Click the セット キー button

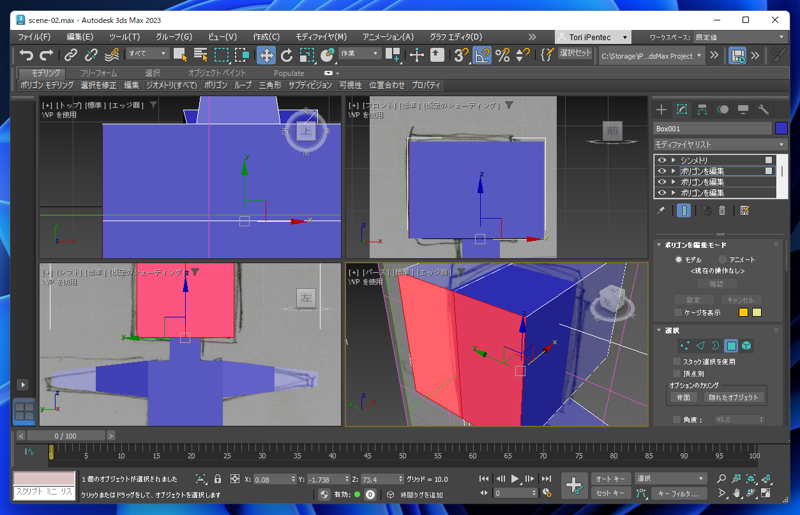(610, 493)
